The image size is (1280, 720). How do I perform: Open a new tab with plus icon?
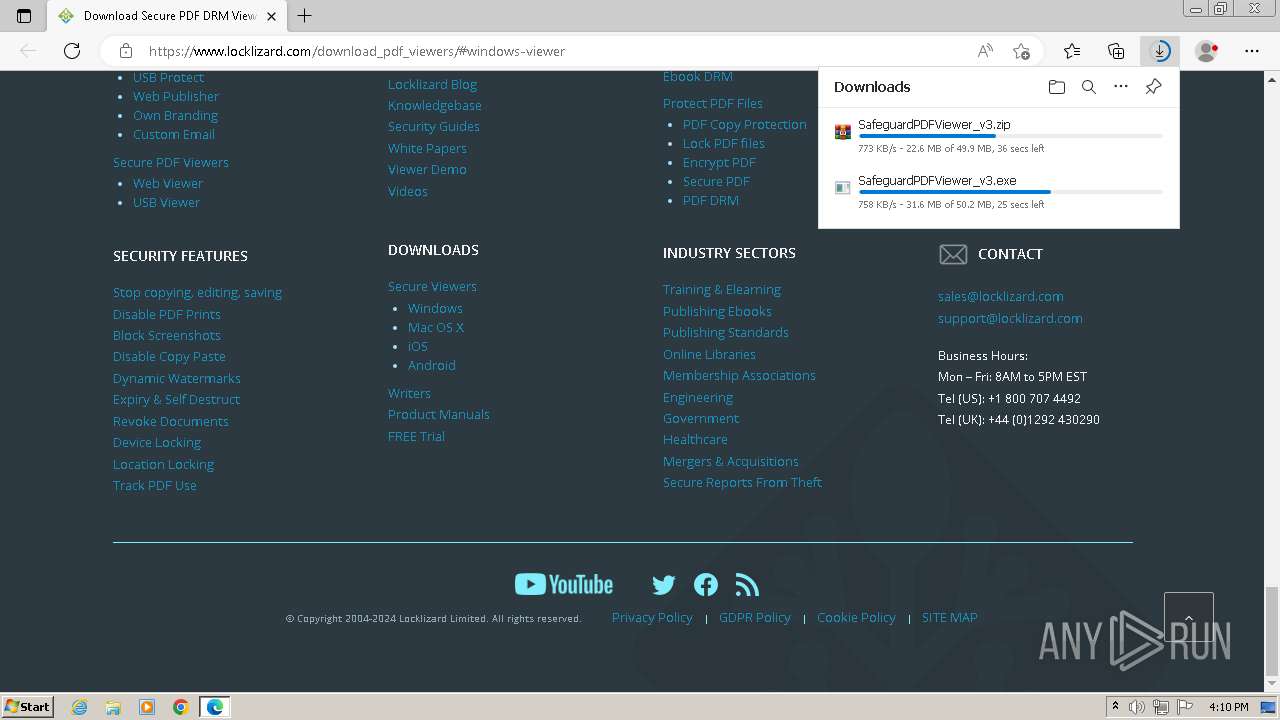pyautogui.click(x=305, y=15)
